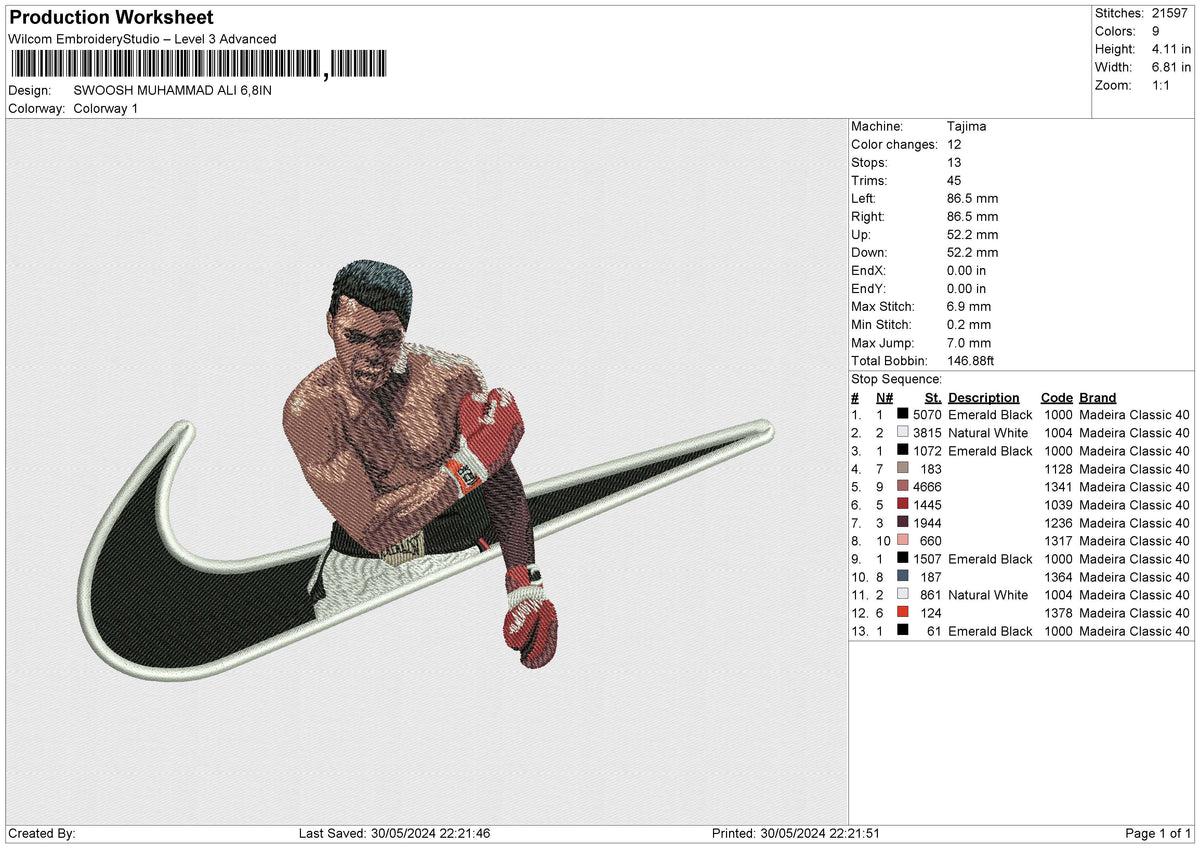
Task: Click the Brand column header
Action: [x=1097, y=398]
